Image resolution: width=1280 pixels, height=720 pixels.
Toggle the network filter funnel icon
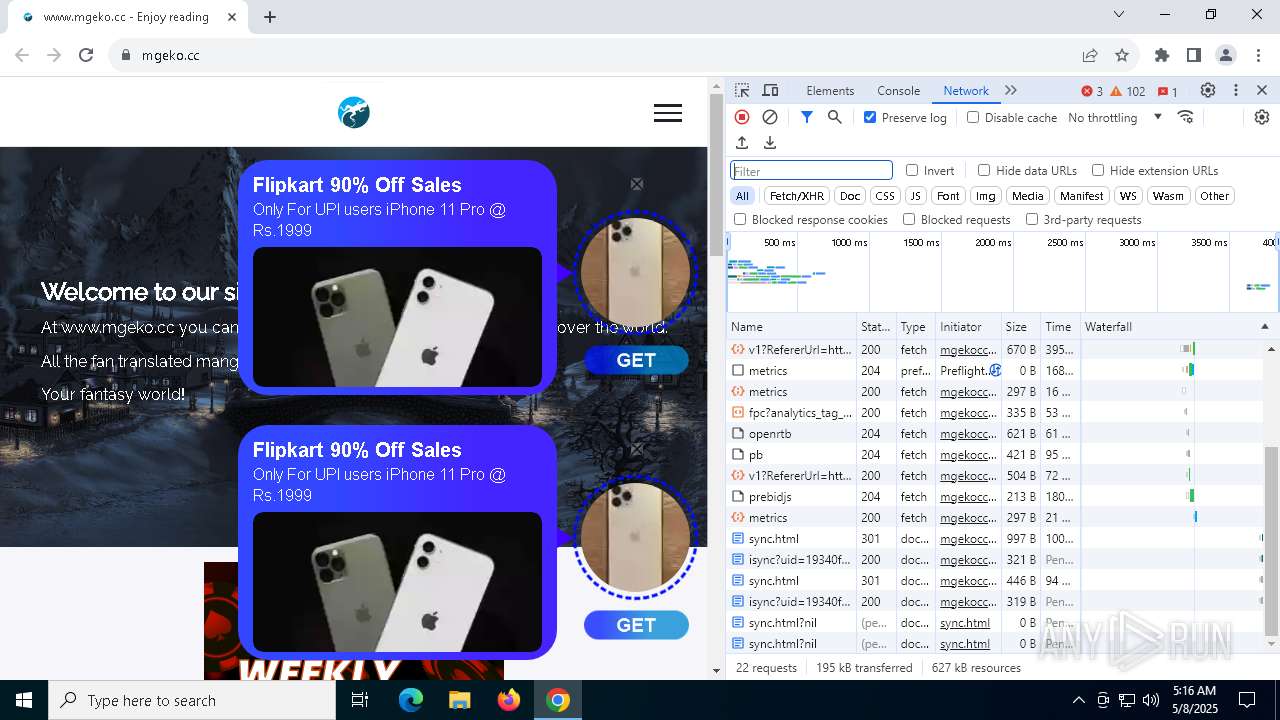point(807,117)
